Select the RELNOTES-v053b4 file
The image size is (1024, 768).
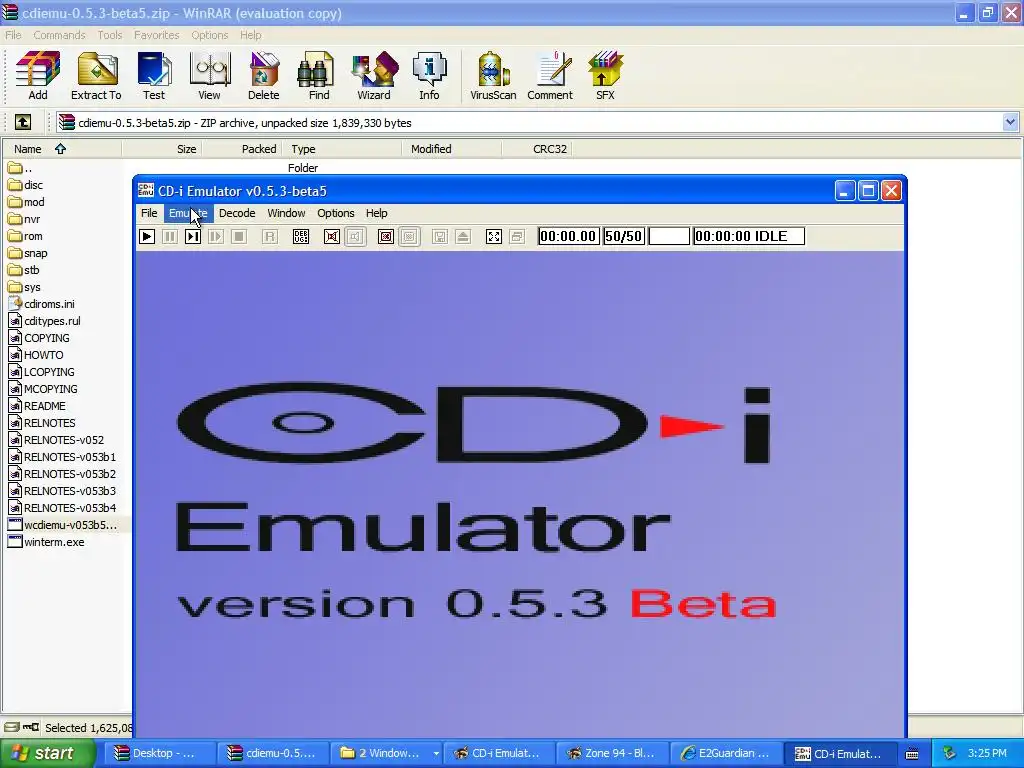click(x=63, y=508)
